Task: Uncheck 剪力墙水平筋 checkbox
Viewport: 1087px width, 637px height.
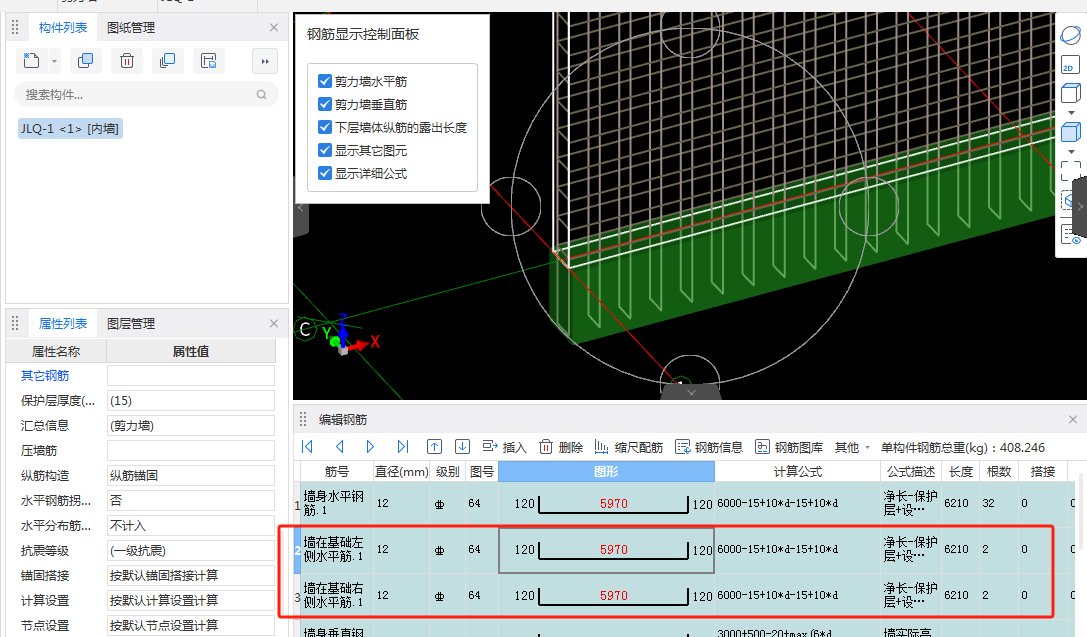Action: tap(324, 81)
